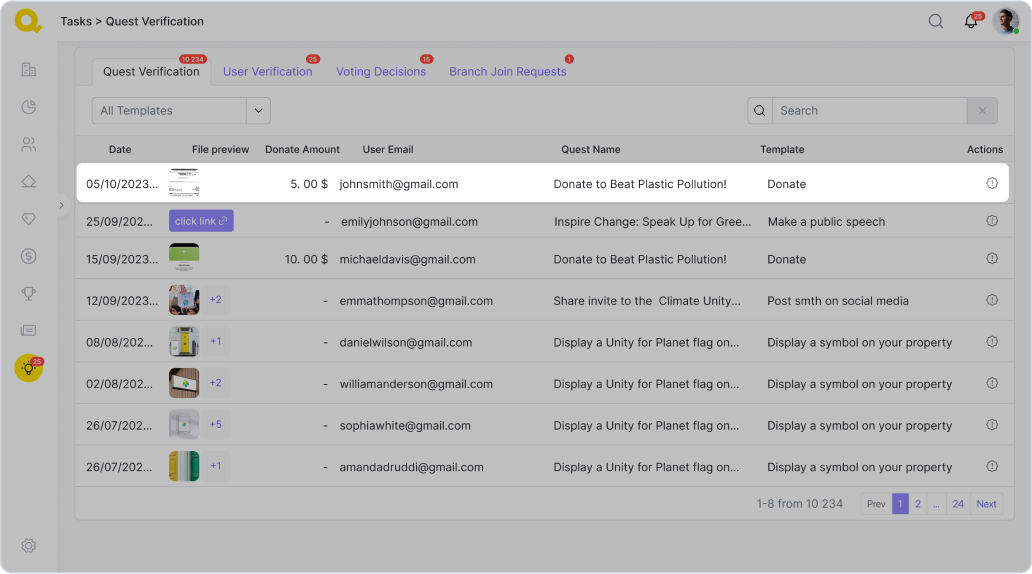Open the dollar coin sidebar icon

28,256
